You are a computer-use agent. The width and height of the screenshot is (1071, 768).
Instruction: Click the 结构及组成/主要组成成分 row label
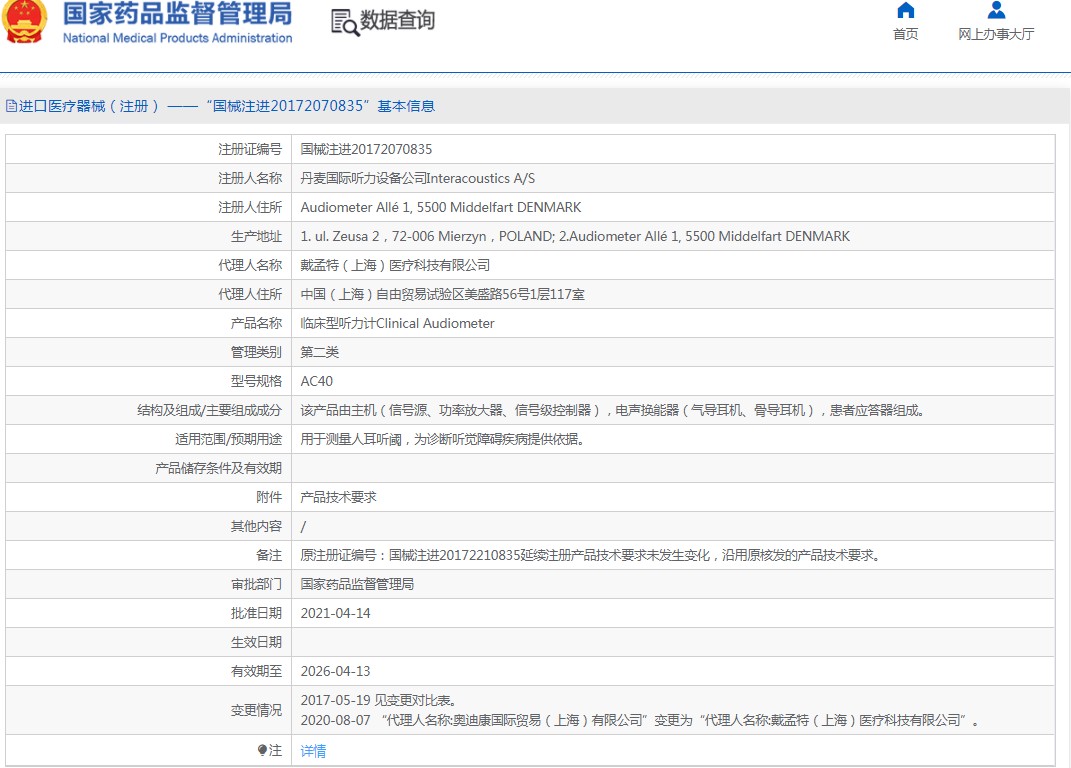(x=210, y=410)
